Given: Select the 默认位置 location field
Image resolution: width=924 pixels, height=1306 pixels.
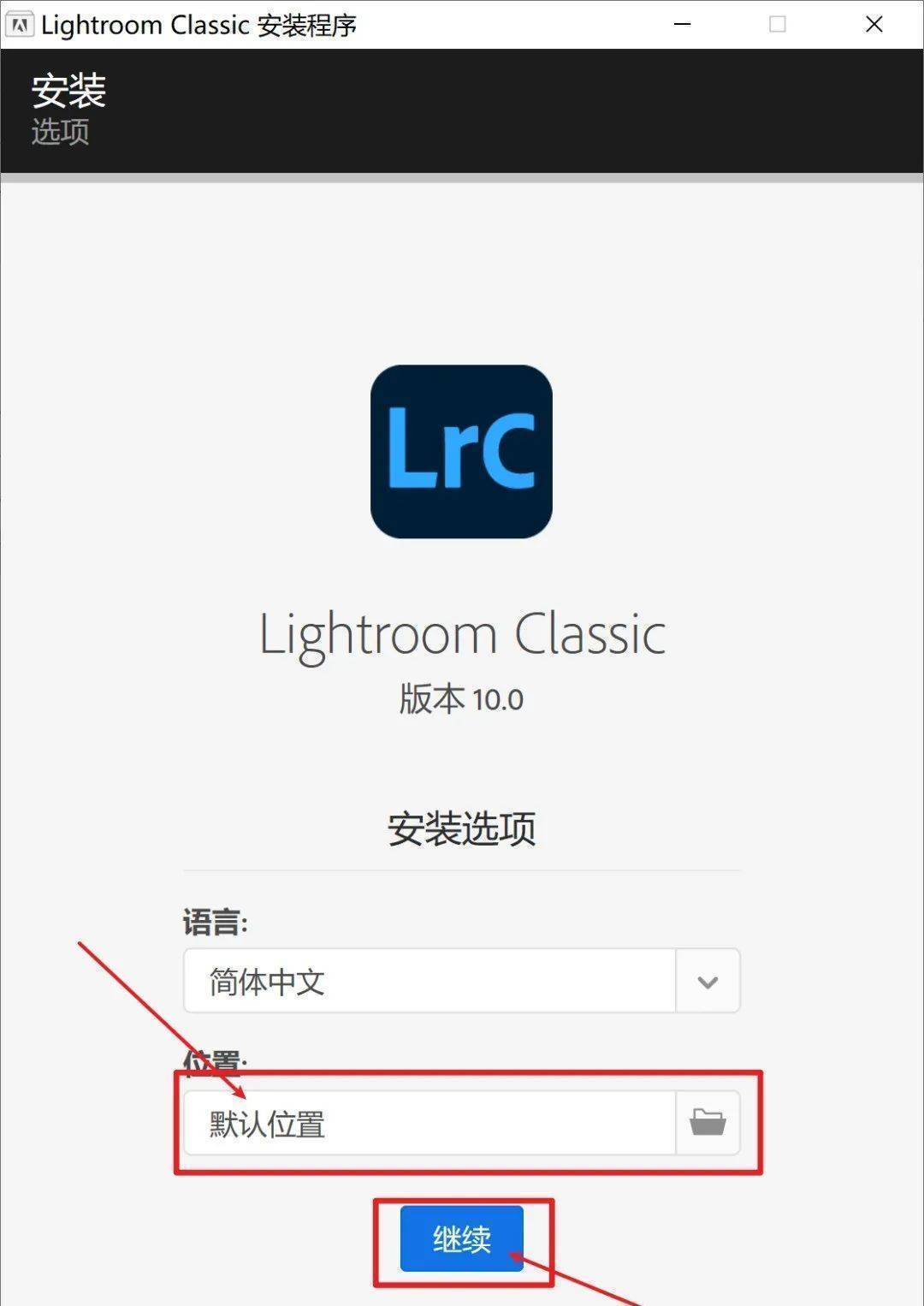Looking at the screenshot, I should (x=430, y=1122).
